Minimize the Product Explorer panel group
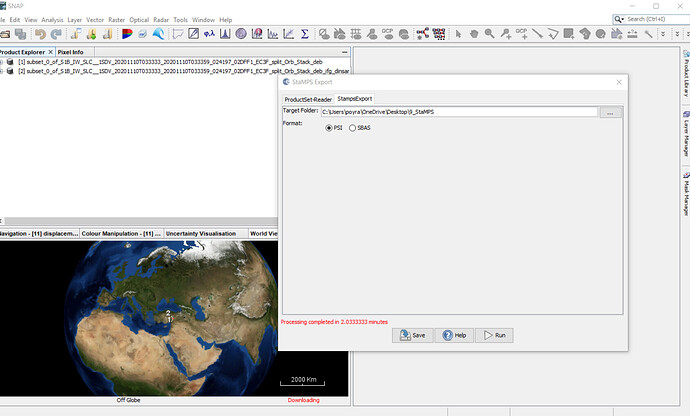690x416 pixels. tap(345, 52)
